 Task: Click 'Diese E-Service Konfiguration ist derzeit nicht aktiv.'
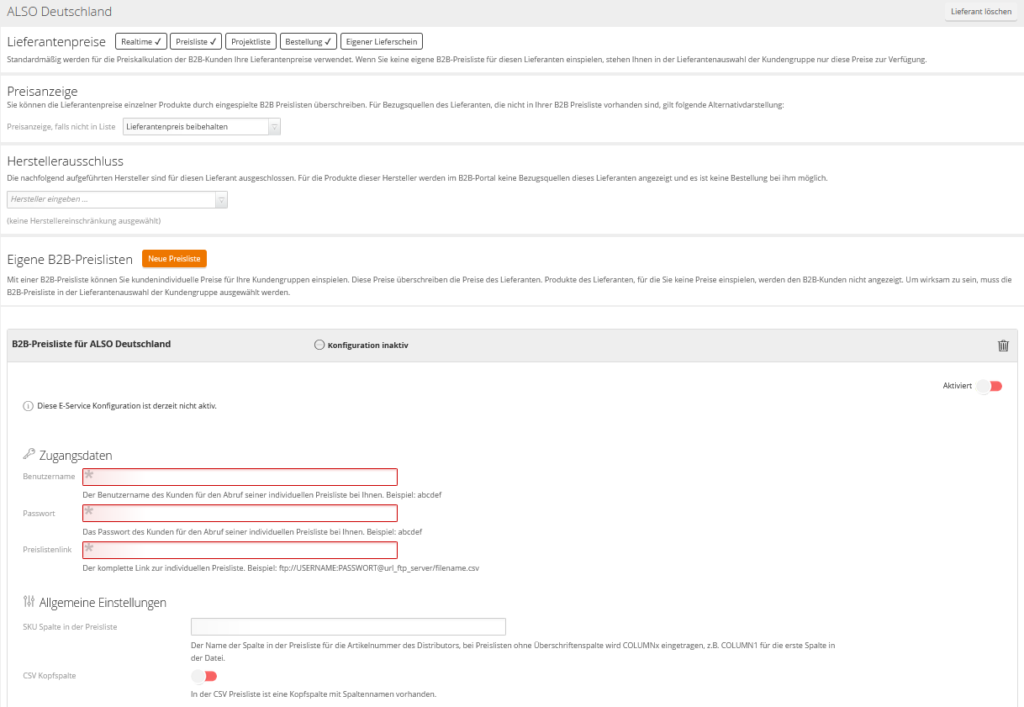pos(127,406)
